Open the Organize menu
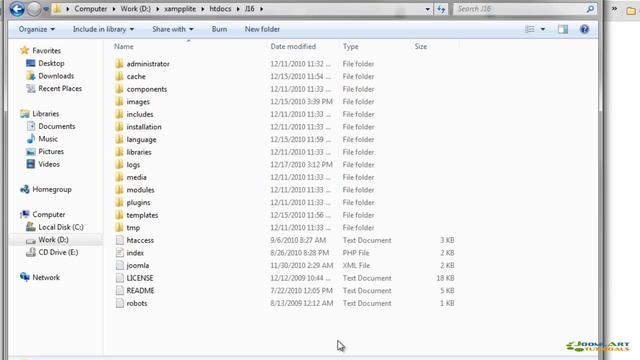The width and height of the screenshot is (640, 360). click(37, 29)
